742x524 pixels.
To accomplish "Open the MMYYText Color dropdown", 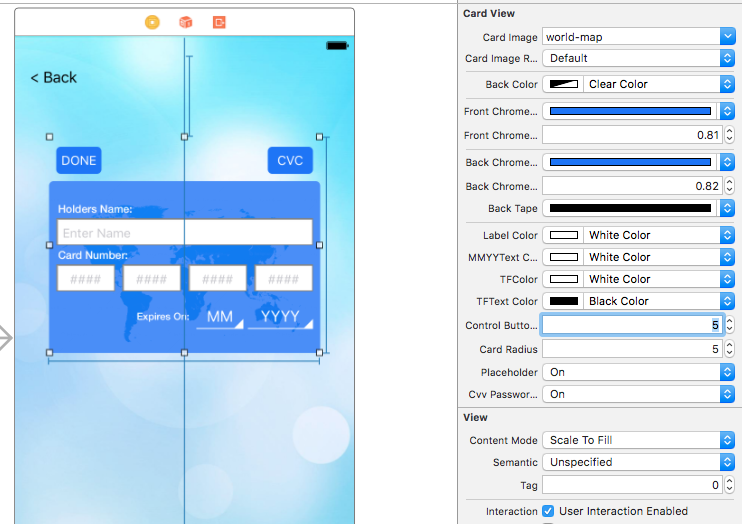I will coord(659,257).
